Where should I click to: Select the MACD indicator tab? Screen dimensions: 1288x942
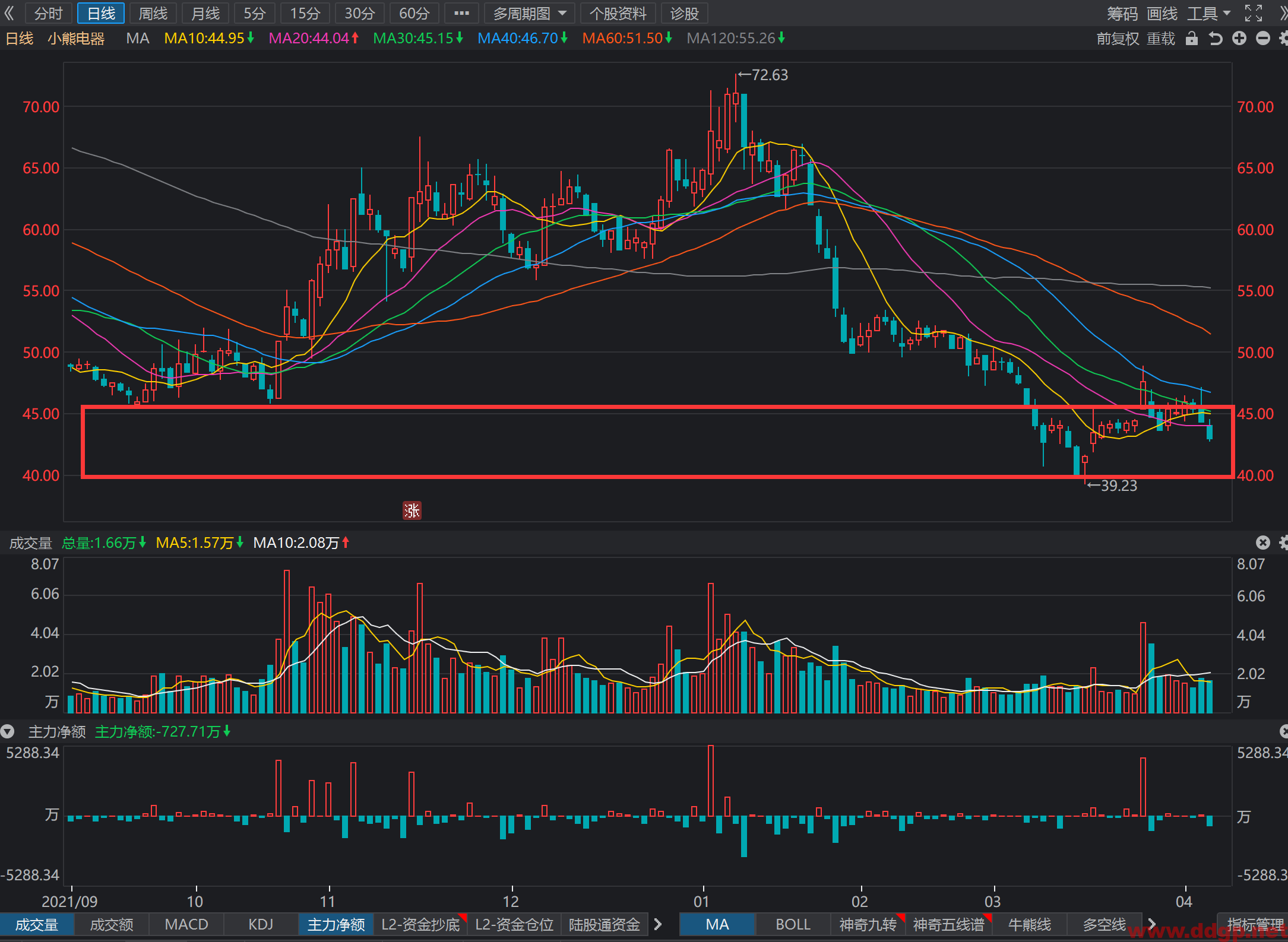186,924
